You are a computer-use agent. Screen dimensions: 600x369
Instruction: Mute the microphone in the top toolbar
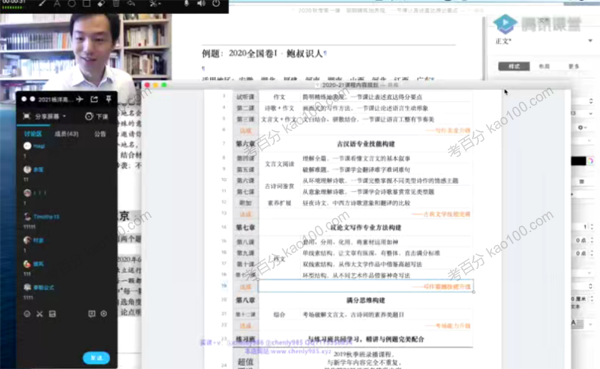click(186, 3)
